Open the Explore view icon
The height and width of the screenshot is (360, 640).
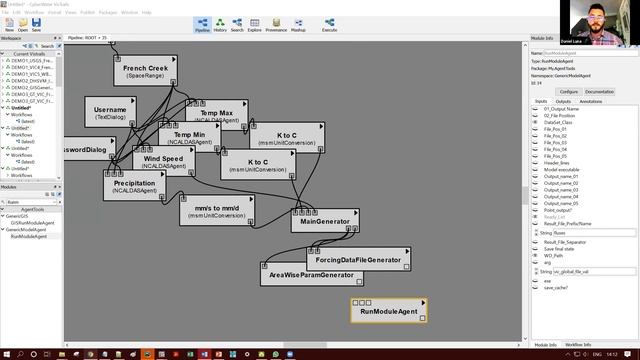[x=254, y=24]
